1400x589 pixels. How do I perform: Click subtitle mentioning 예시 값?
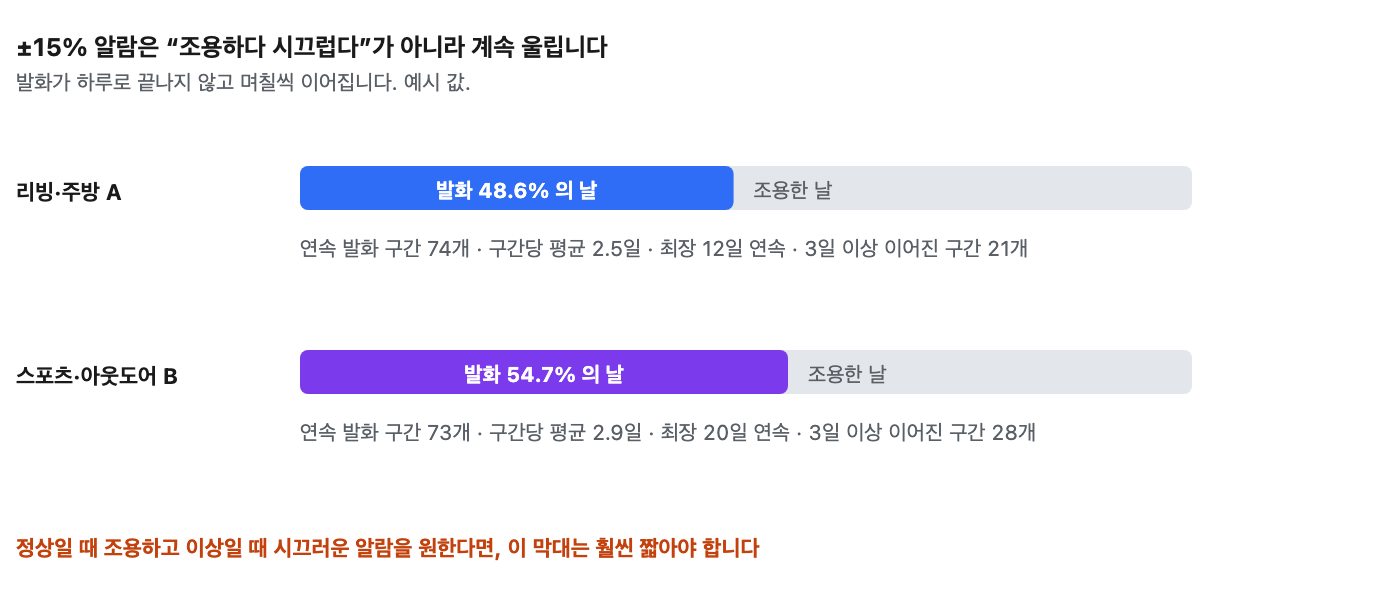(x=243, y=82)
